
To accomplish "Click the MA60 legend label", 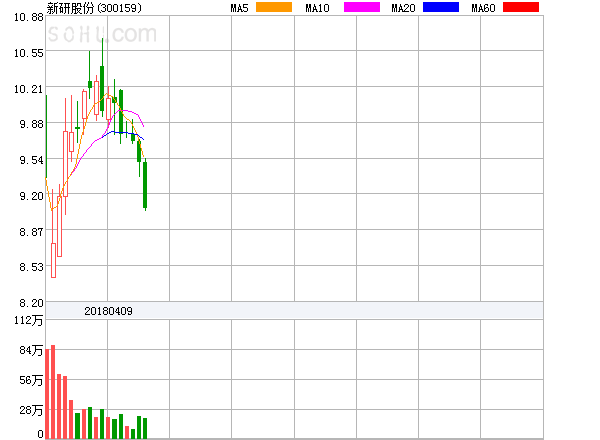I will coord(483,8).
